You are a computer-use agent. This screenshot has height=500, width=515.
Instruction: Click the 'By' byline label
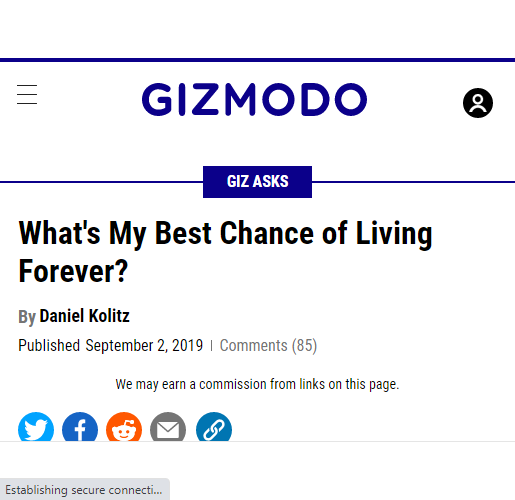27,317
